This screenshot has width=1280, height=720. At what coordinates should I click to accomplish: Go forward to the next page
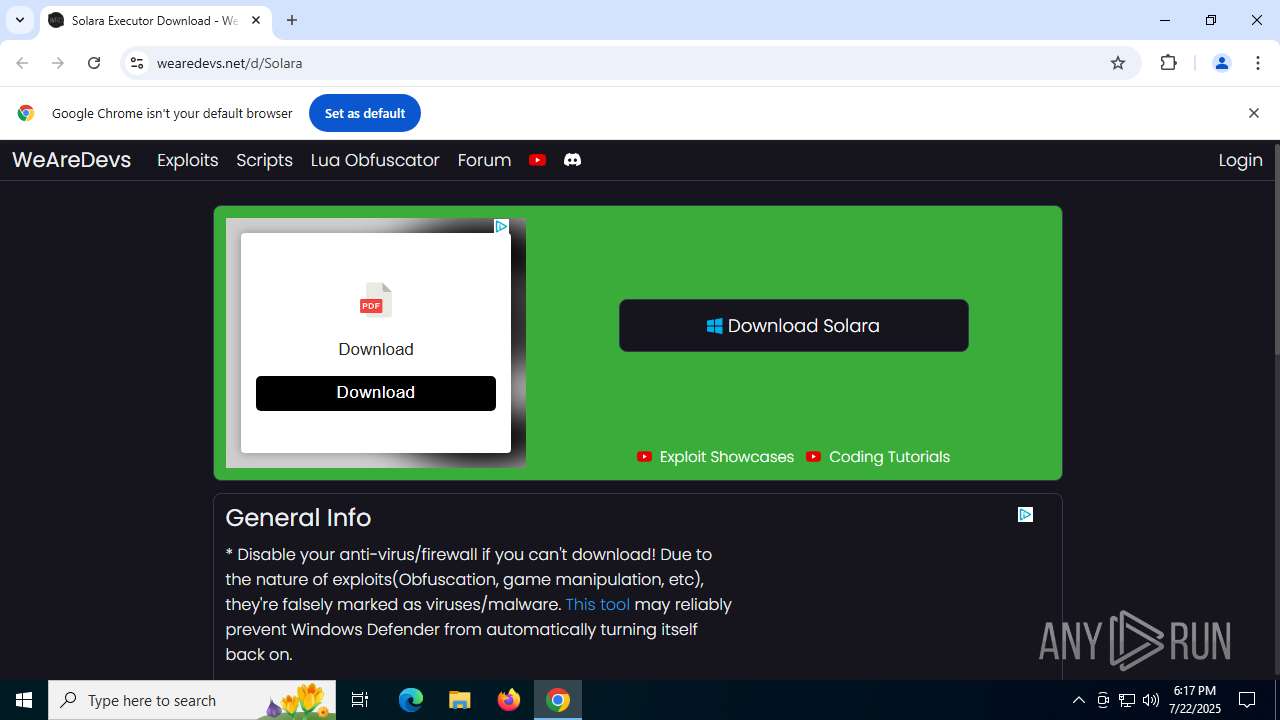58,63
